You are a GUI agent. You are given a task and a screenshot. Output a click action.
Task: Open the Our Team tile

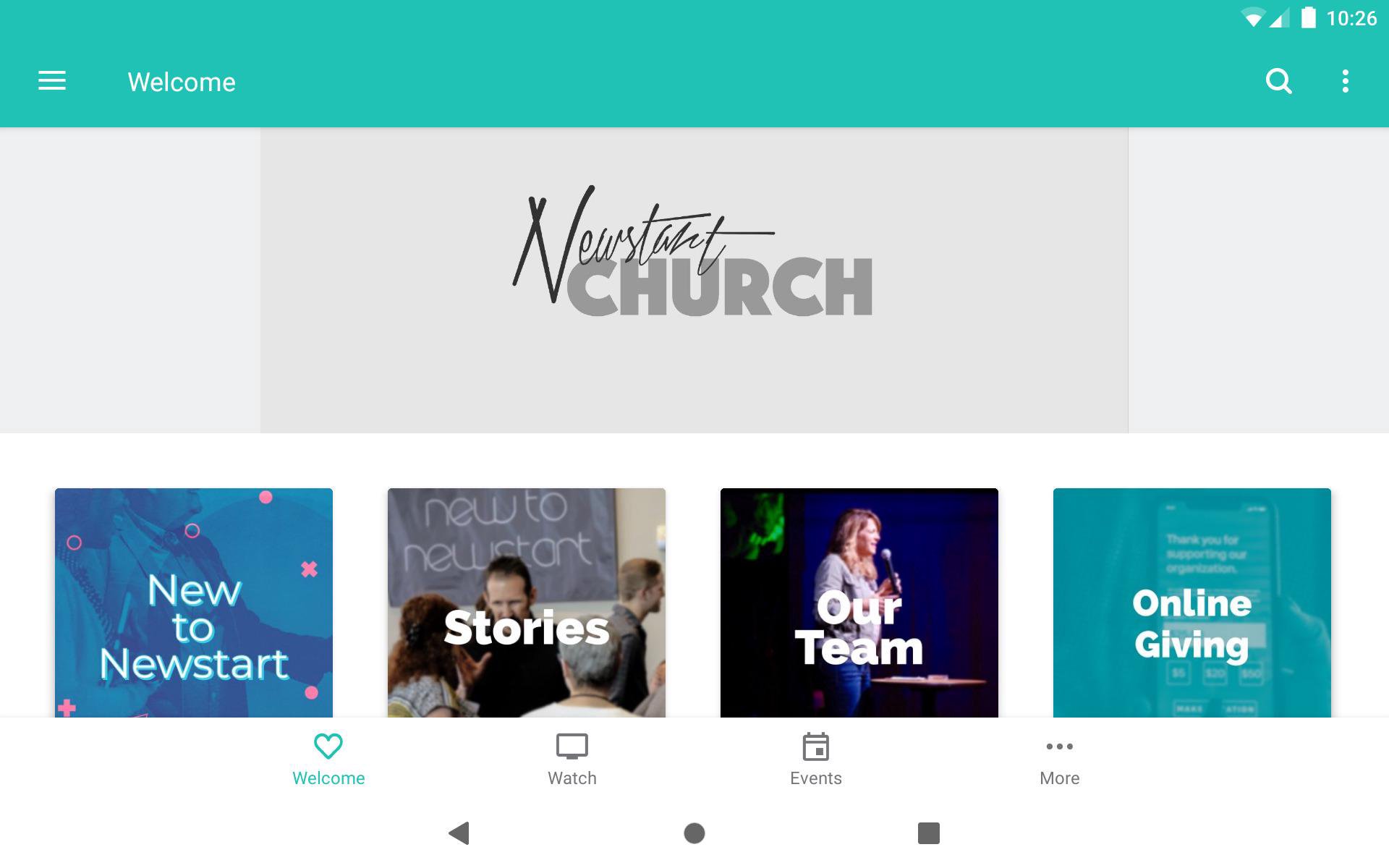[x=859, y=603]
